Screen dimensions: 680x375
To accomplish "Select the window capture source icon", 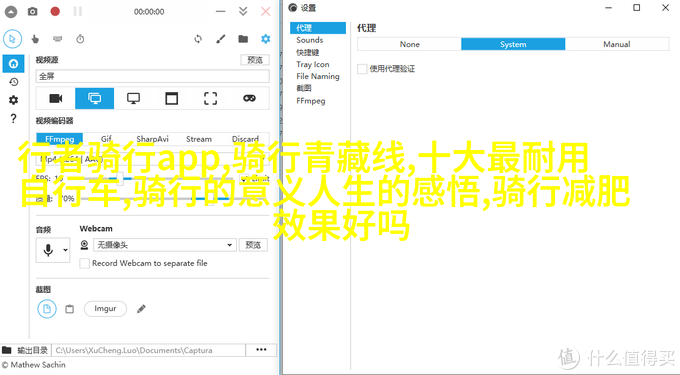I will tap(172, 98).
